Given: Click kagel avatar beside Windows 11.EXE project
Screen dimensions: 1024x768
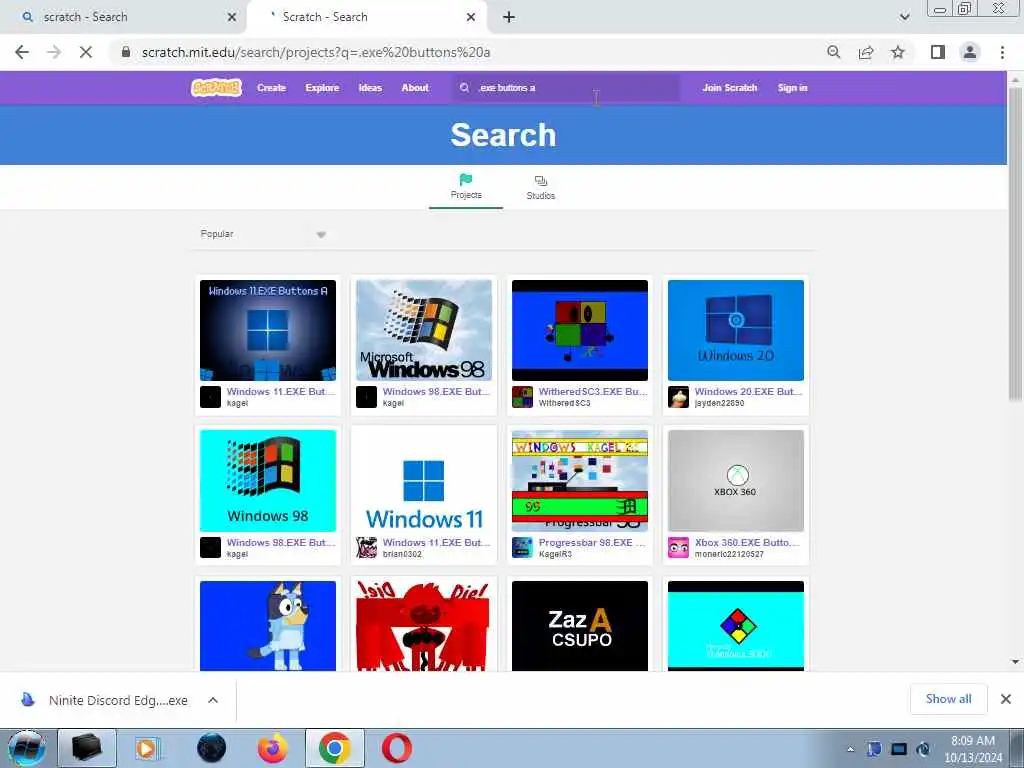Looking at the screenshot, I should (x=210, y=397).
